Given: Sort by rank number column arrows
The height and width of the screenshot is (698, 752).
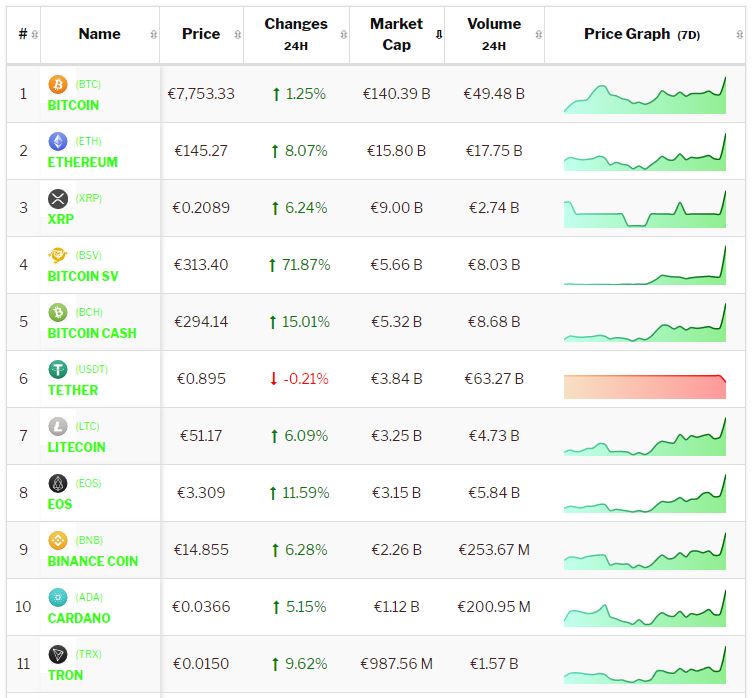Looking at the screenshot, I should pos(35,34).
